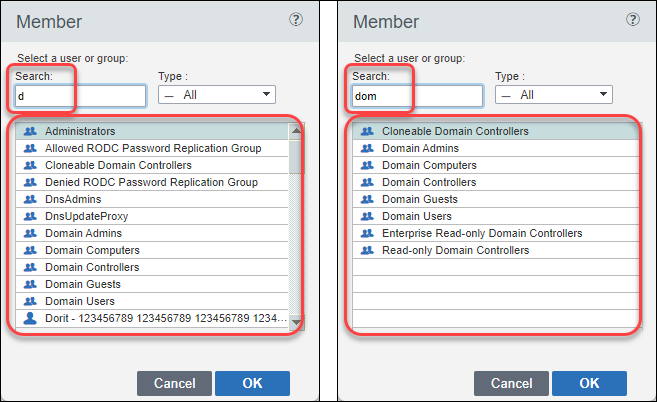Select Domain Guests in the right list
This screenshot has width=657, height=402.
418,199
